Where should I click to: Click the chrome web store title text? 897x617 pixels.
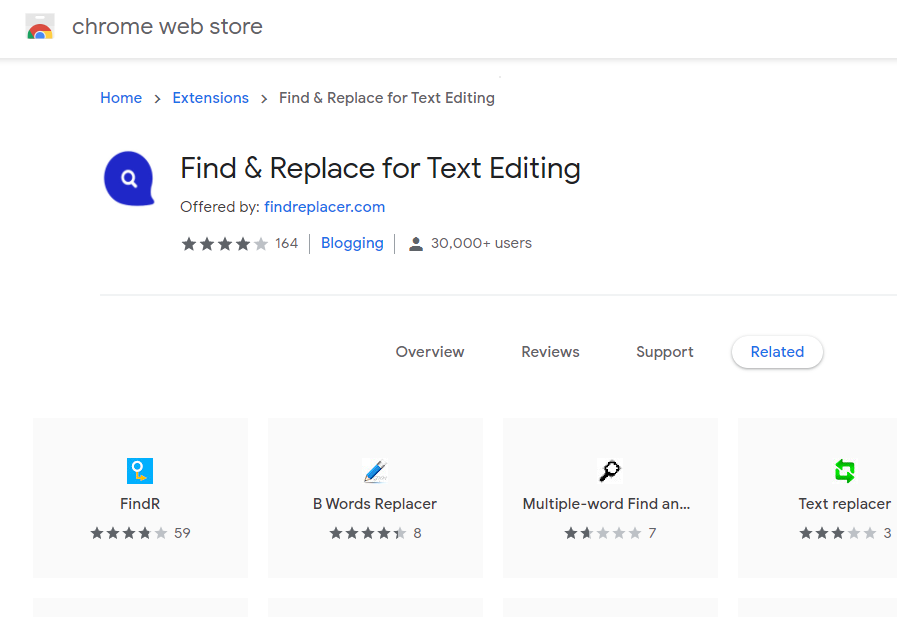point(167,27)
